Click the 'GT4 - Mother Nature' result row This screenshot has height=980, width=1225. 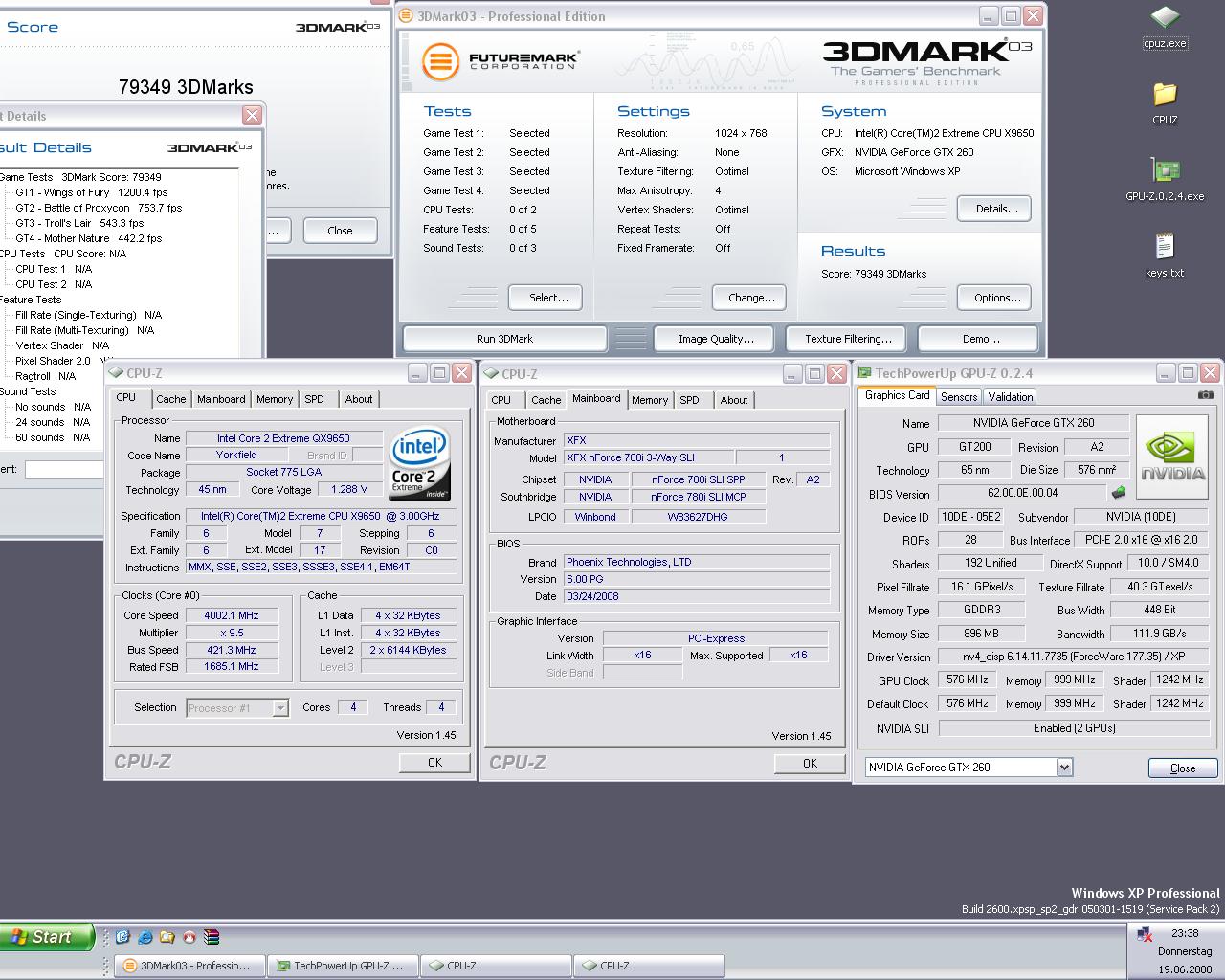tap(89, 238)
